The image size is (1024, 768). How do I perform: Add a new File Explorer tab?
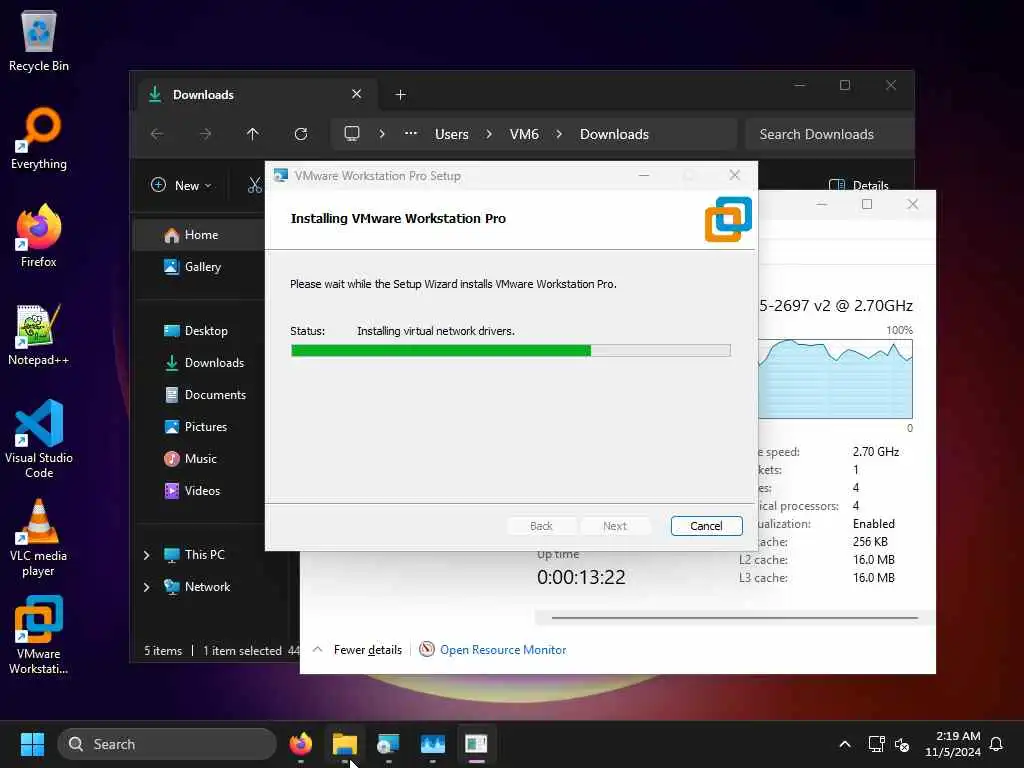point(400,95)
